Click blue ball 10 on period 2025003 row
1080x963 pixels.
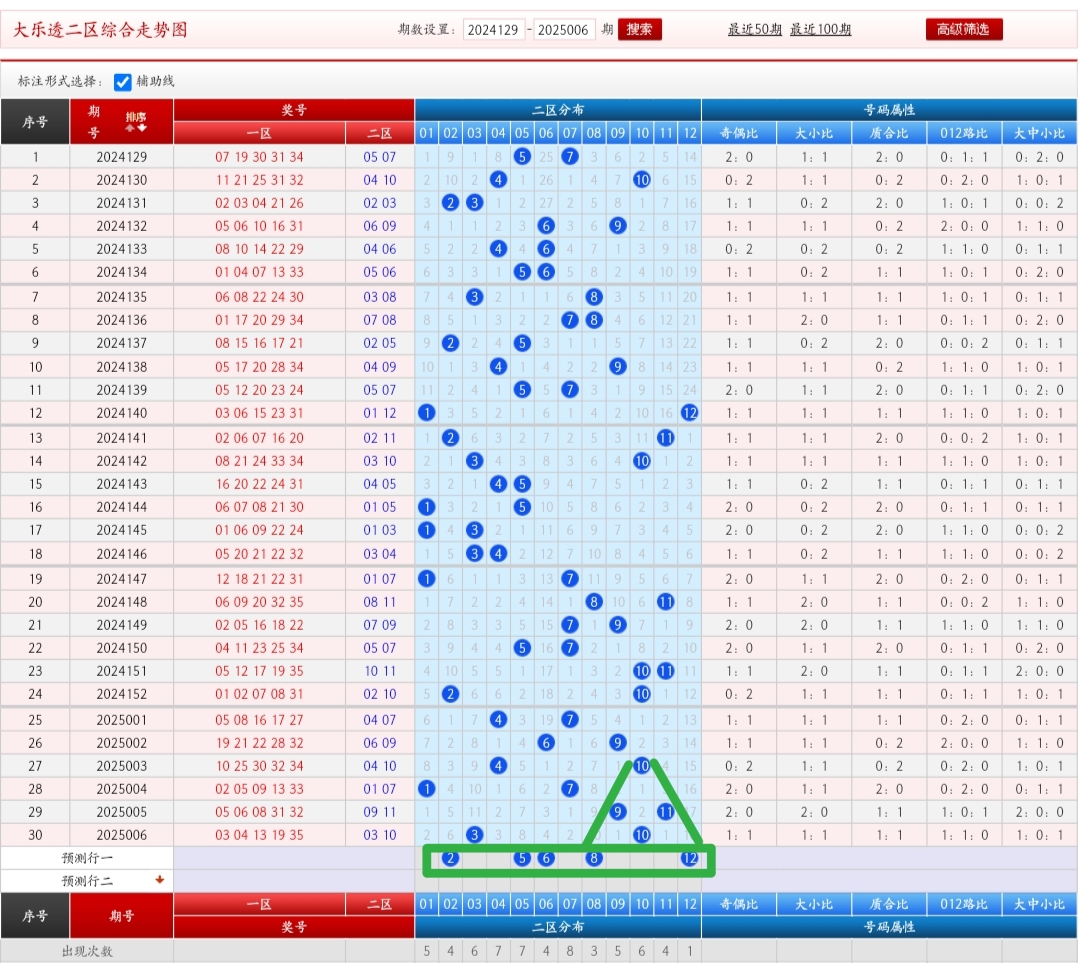(641, 765)
